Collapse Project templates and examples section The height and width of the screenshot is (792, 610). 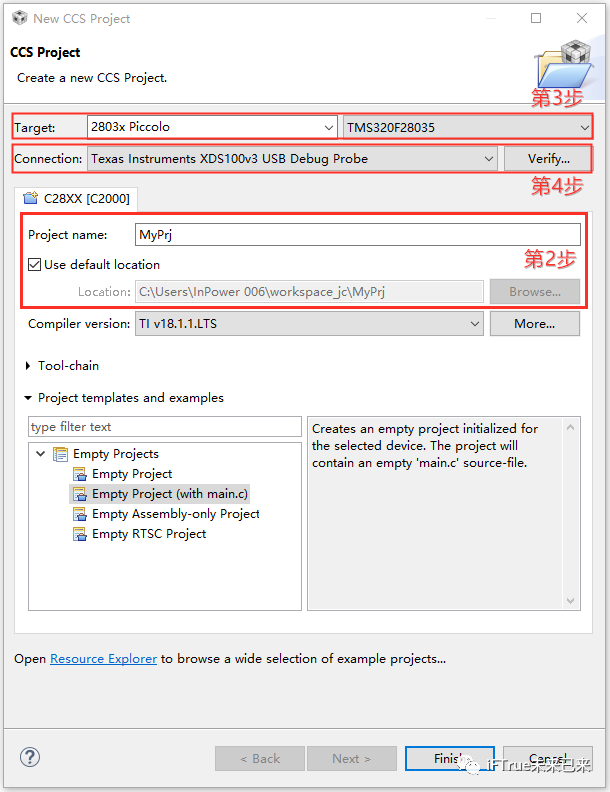tap(28, 398)
